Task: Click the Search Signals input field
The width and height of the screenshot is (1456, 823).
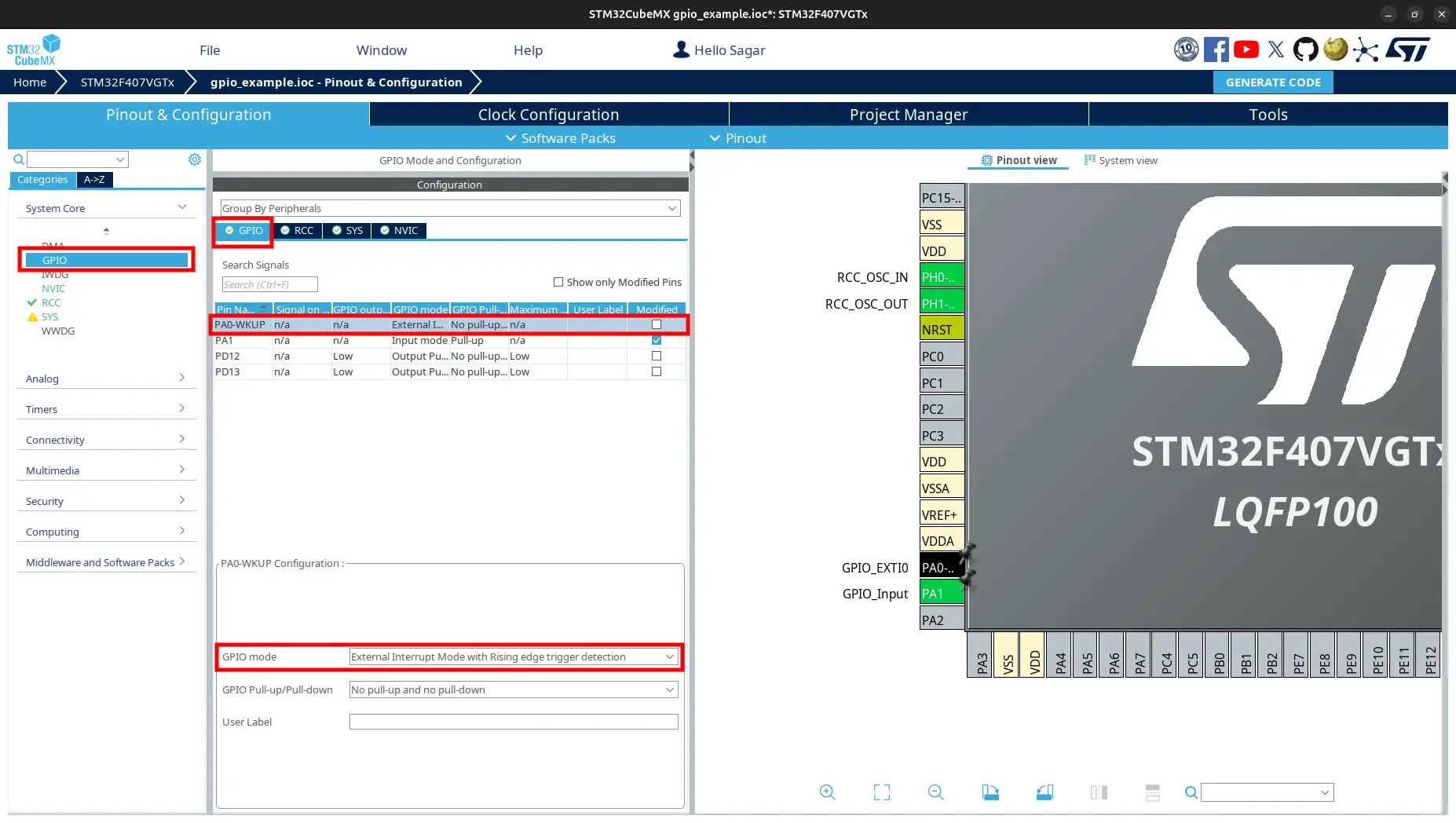Action: [x=269, y=284]
